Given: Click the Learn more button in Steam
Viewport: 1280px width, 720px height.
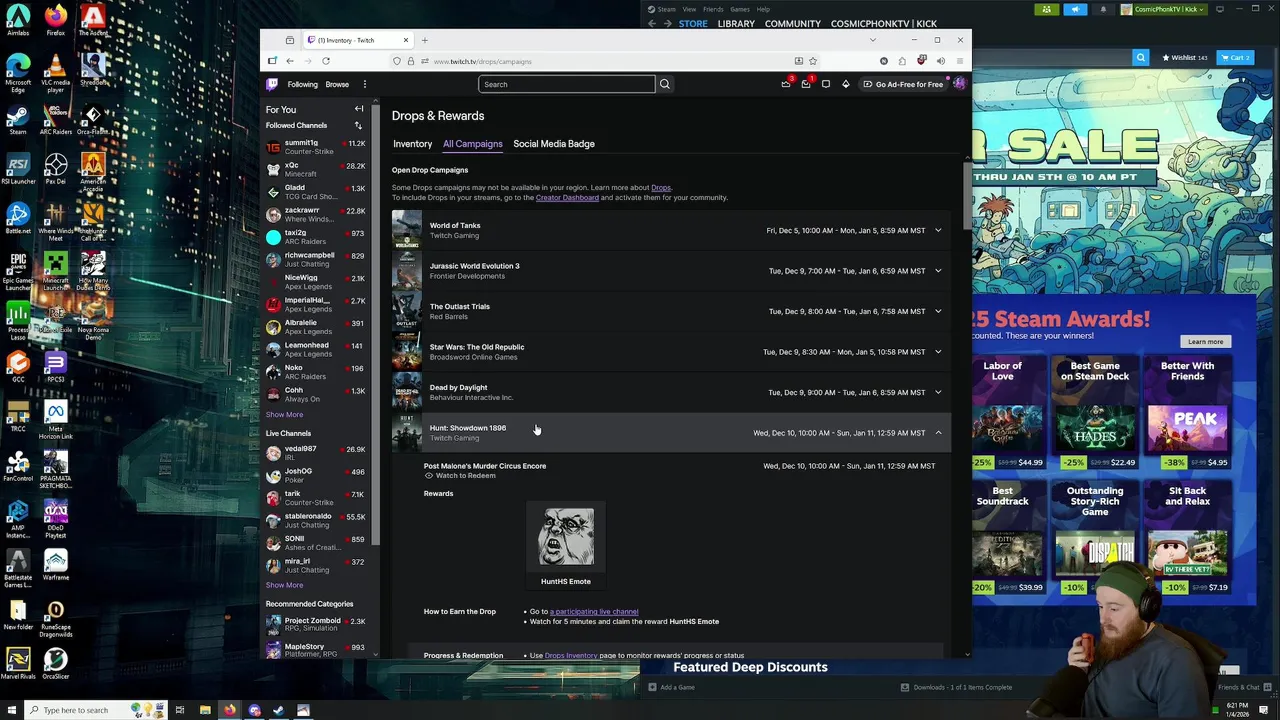Looking at the screenshot, I should 1205,342.
